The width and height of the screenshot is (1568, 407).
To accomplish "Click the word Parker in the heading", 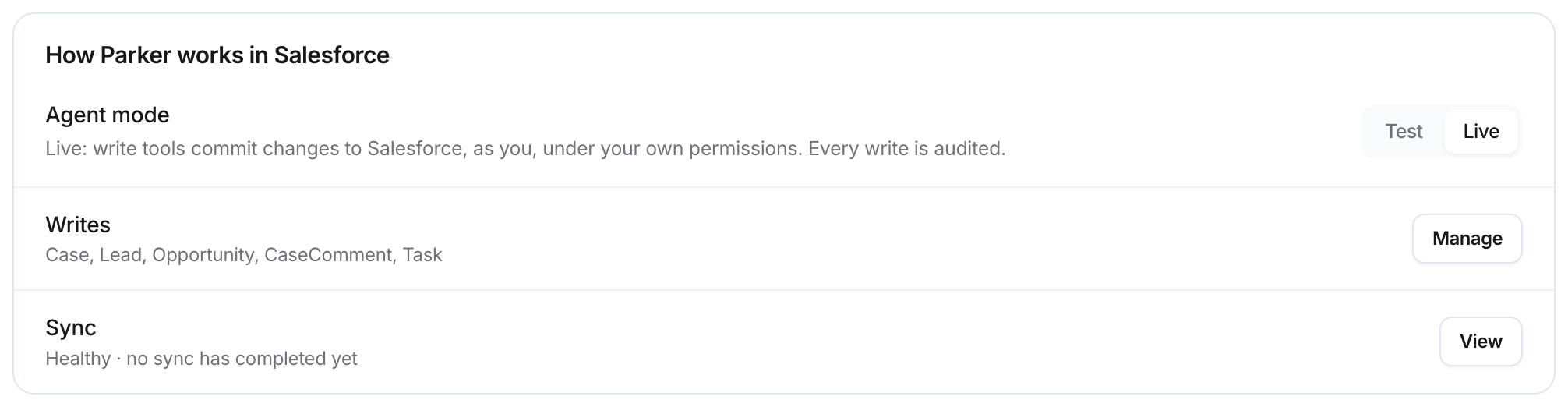I will tap(135, 55).
